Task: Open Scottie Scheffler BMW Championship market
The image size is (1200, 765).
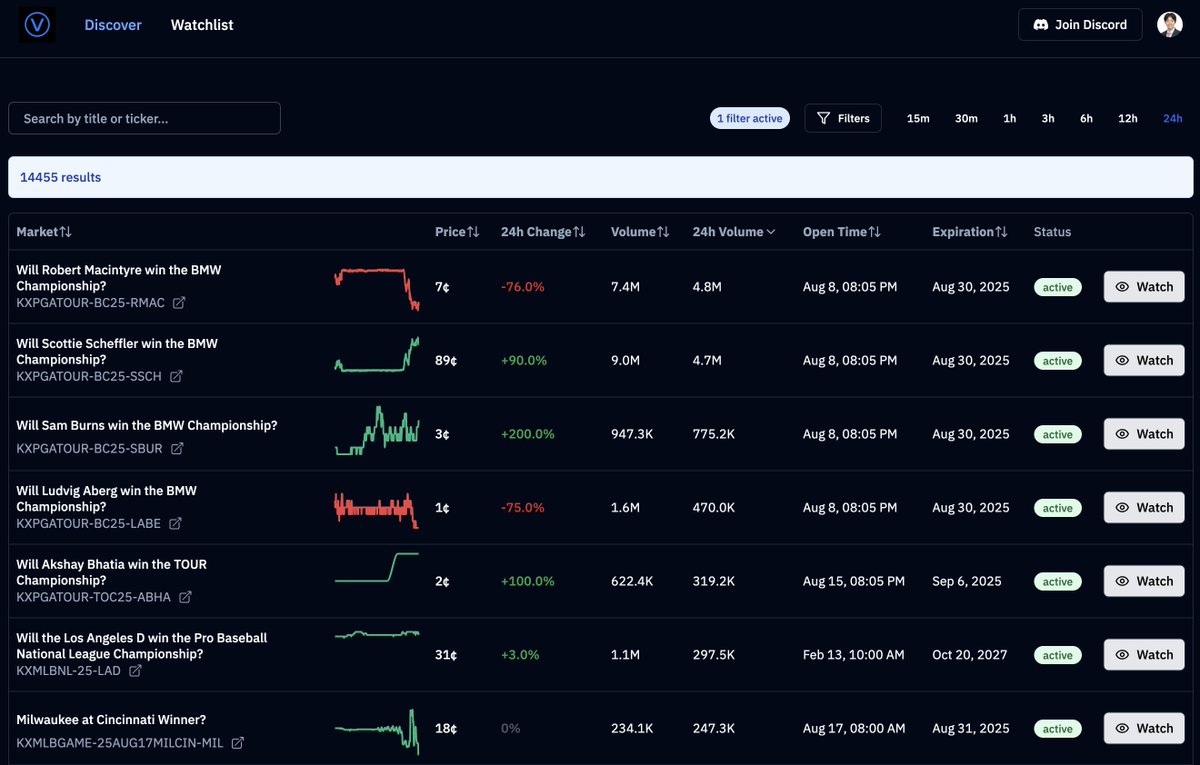Action: tap(117, 351)
